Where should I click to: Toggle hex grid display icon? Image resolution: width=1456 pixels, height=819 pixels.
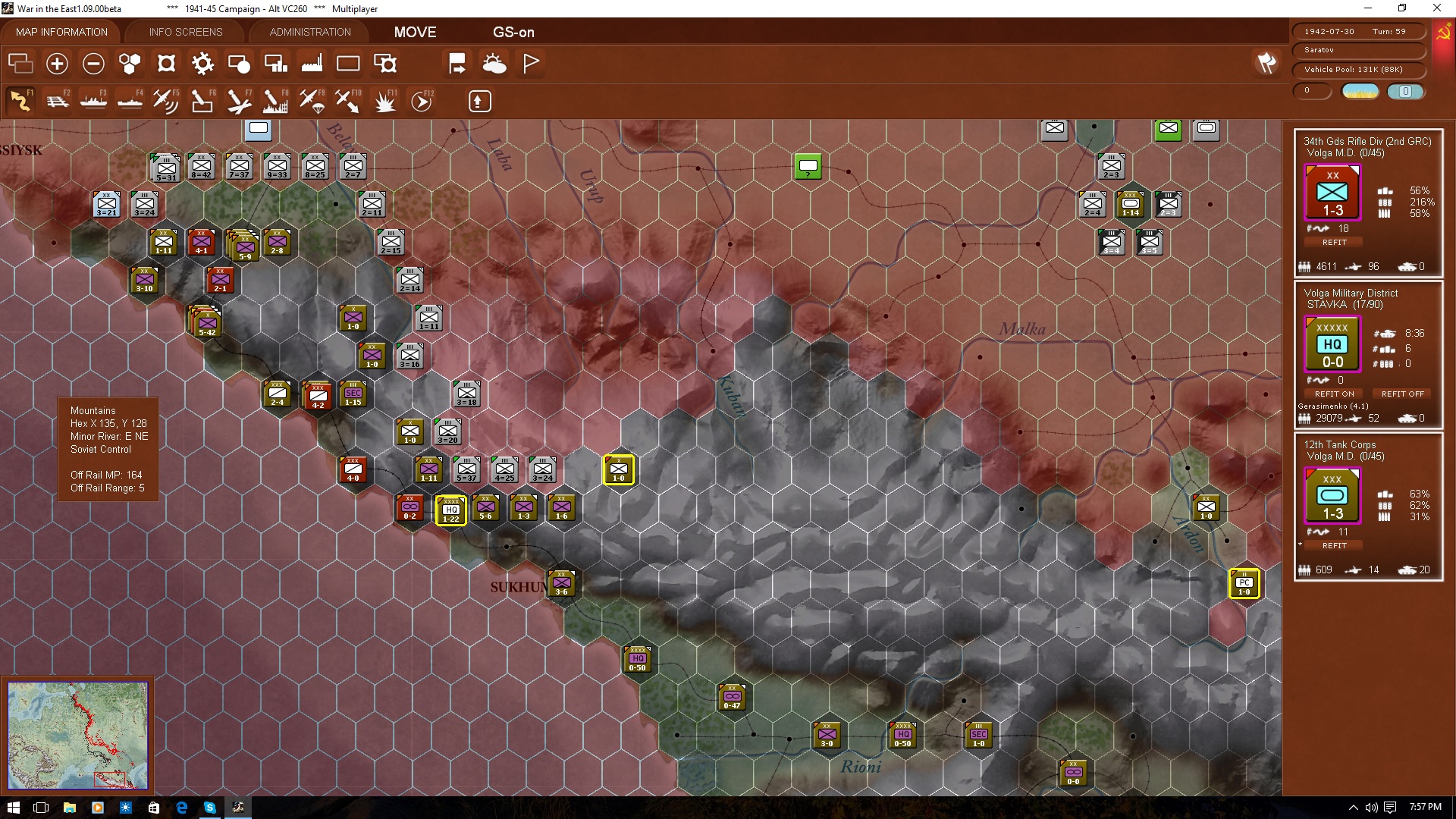click(130, 64)
